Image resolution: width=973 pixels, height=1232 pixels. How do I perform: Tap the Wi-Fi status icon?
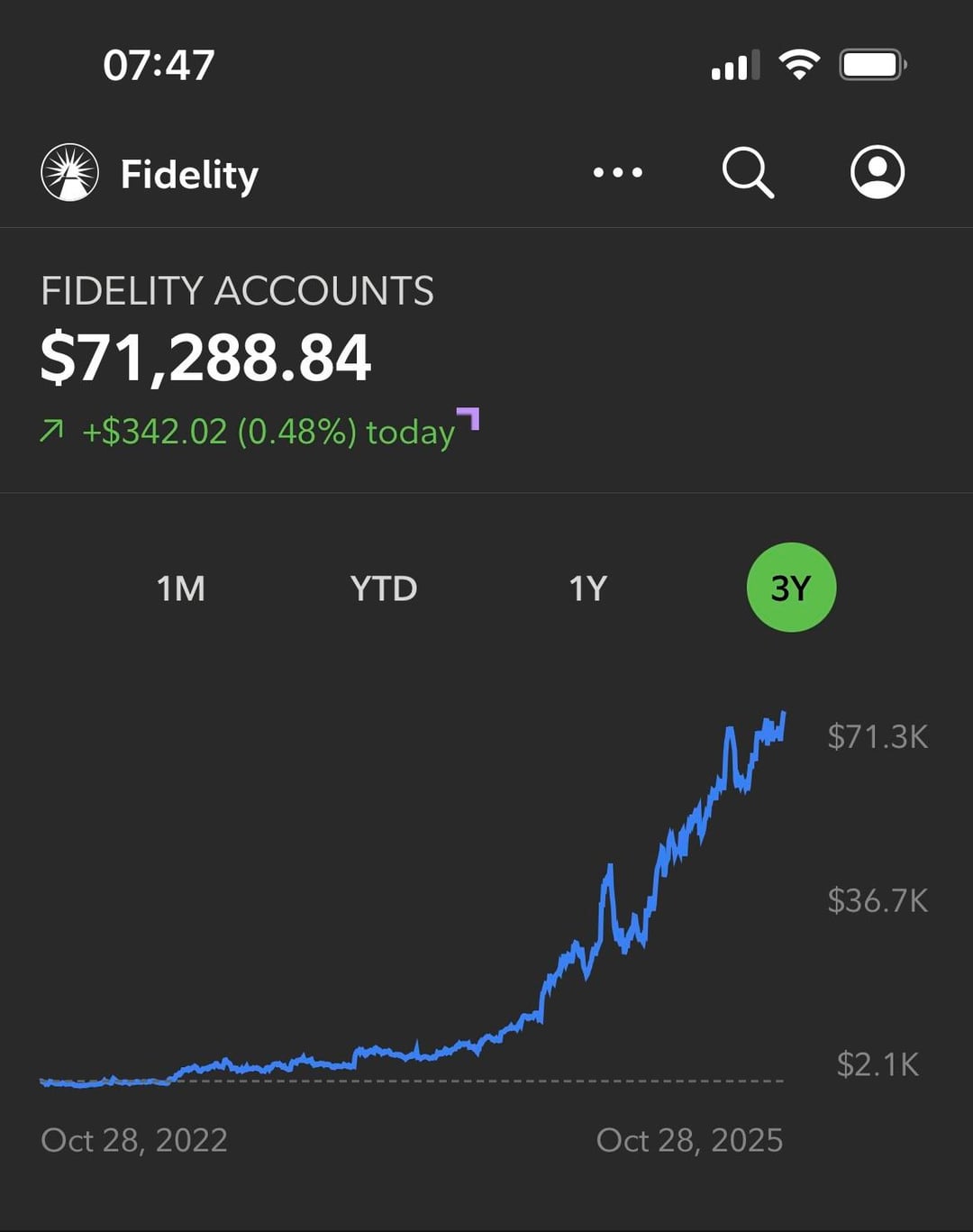[x=799, y=65]
